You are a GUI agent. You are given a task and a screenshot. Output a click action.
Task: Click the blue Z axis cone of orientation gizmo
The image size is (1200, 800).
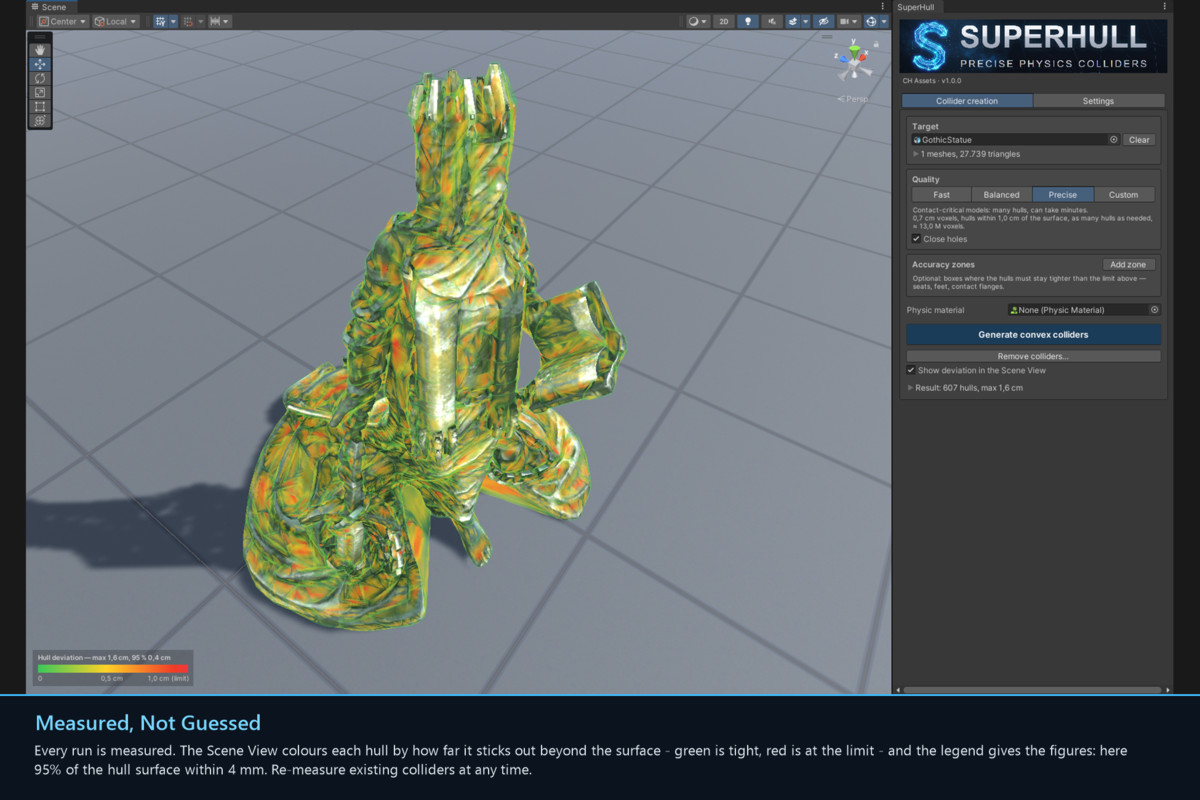[x=843, y=59]
